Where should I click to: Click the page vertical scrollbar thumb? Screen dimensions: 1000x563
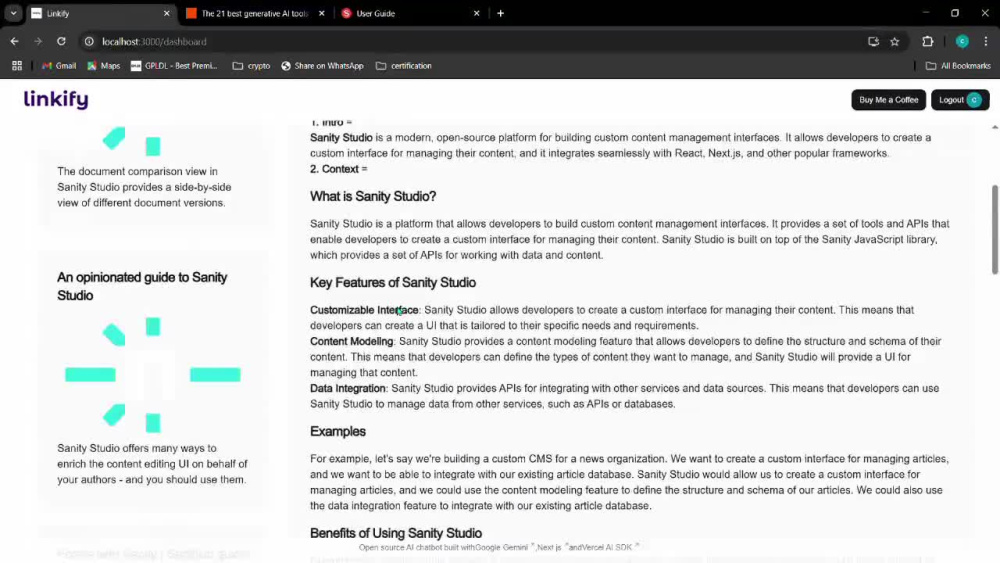(994, 230)
